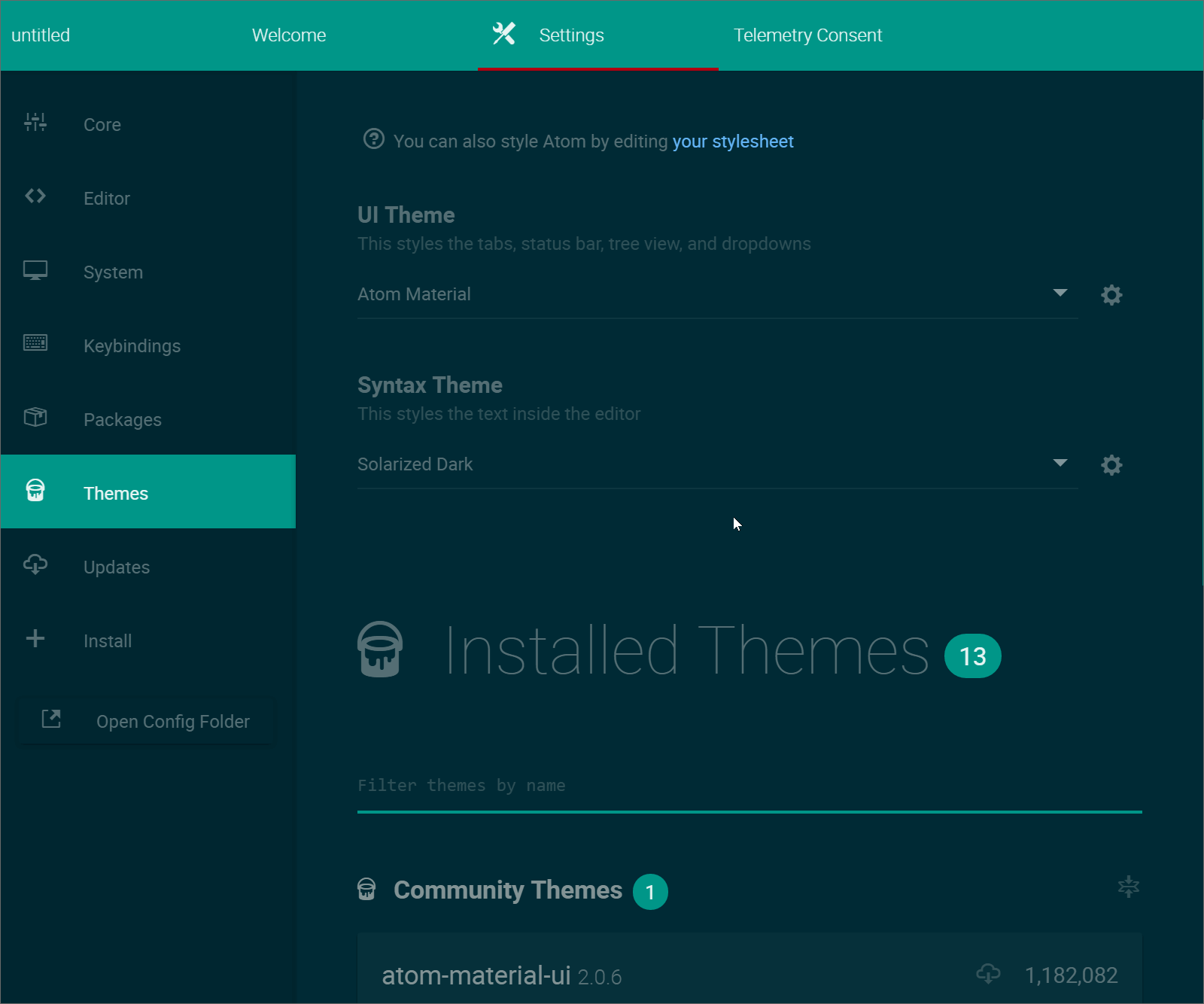Viewport: 1204px width, 1004px height.
Task: Click the UI Theme heading
Action: [x=406, y=215]
